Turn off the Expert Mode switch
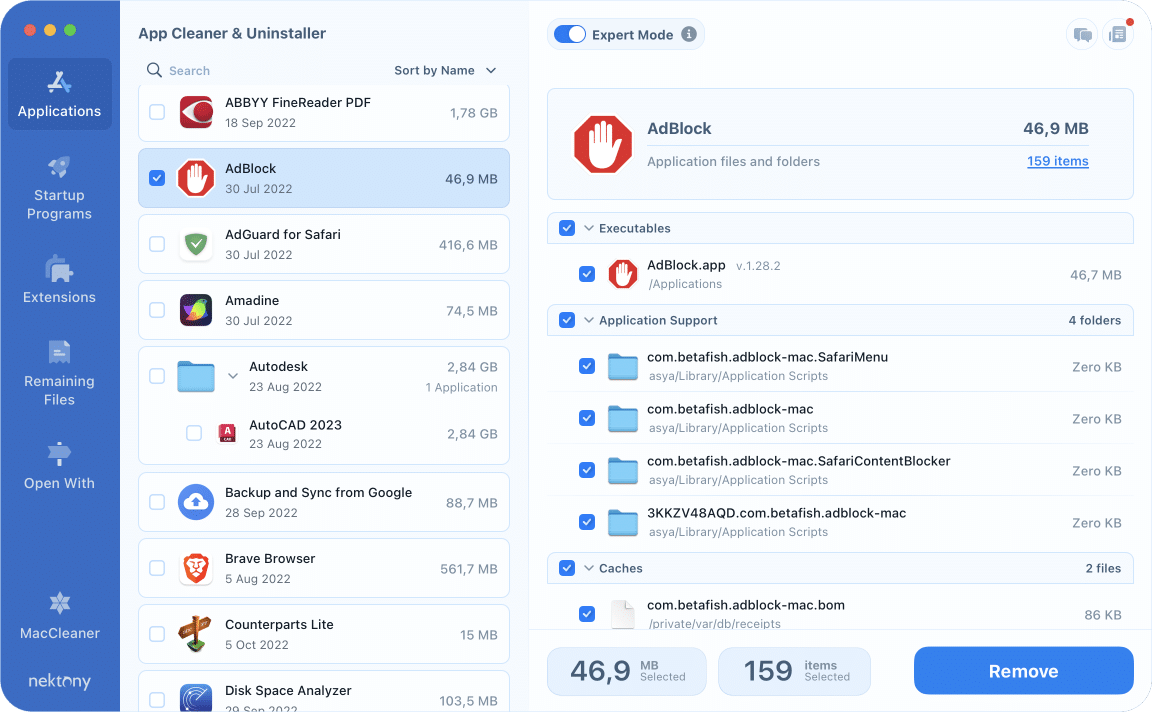Image resolution: width=1152 pixels, height=712 pixels. pos(569,35)
